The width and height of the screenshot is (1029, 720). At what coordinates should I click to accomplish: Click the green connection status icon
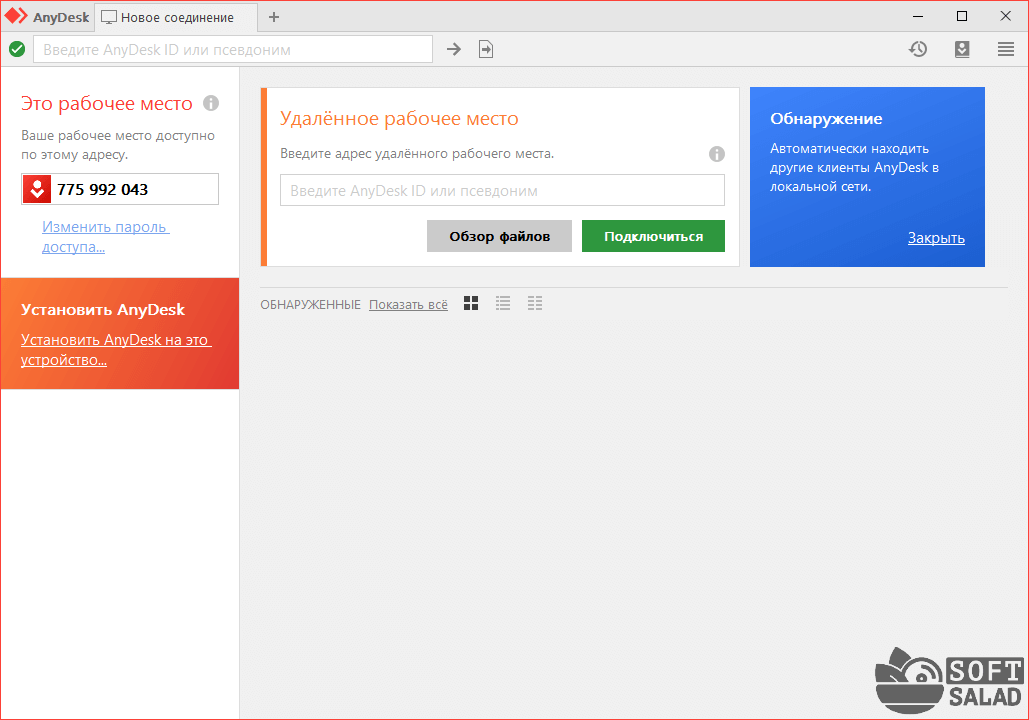point(17,49)
